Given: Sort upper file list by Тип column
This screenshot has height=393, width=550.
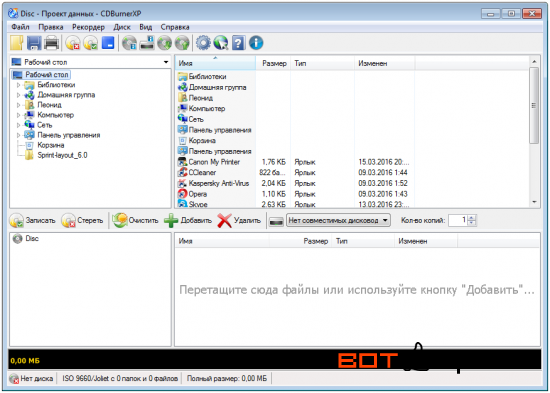Looking at the screenshot, I should pos(322,64).
